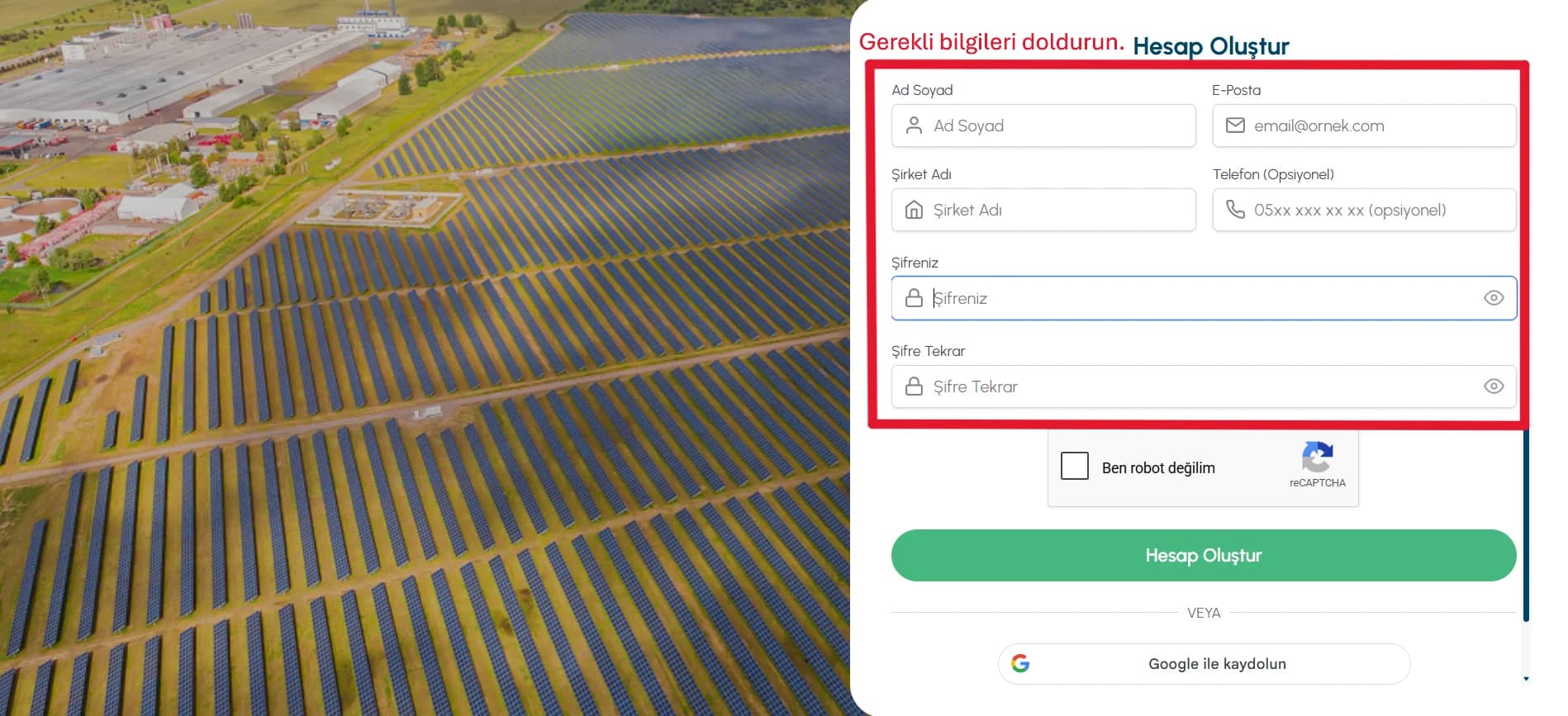The height and width of the screenshot is (716, 1568).
Task: Click scrollbar down arrow at form bottom
Action: point(1526,679)
